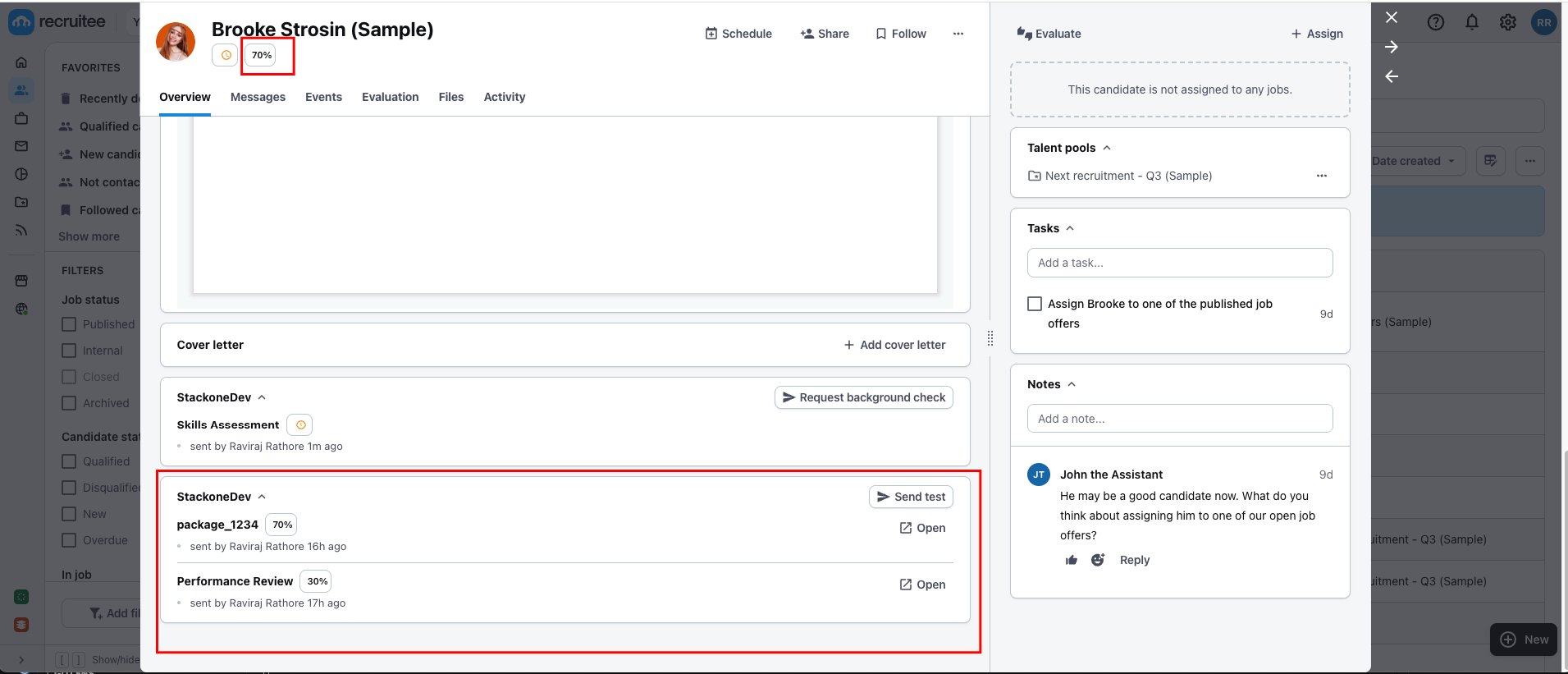Collapse the Notes section
Viewport: 1568px width, 674px height.
tap(1072, 384)
